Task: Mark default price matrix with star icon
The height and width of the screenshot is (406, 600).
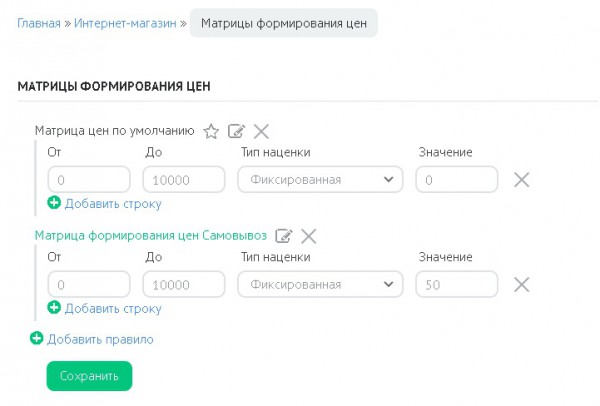Action: tap(211, 131)
